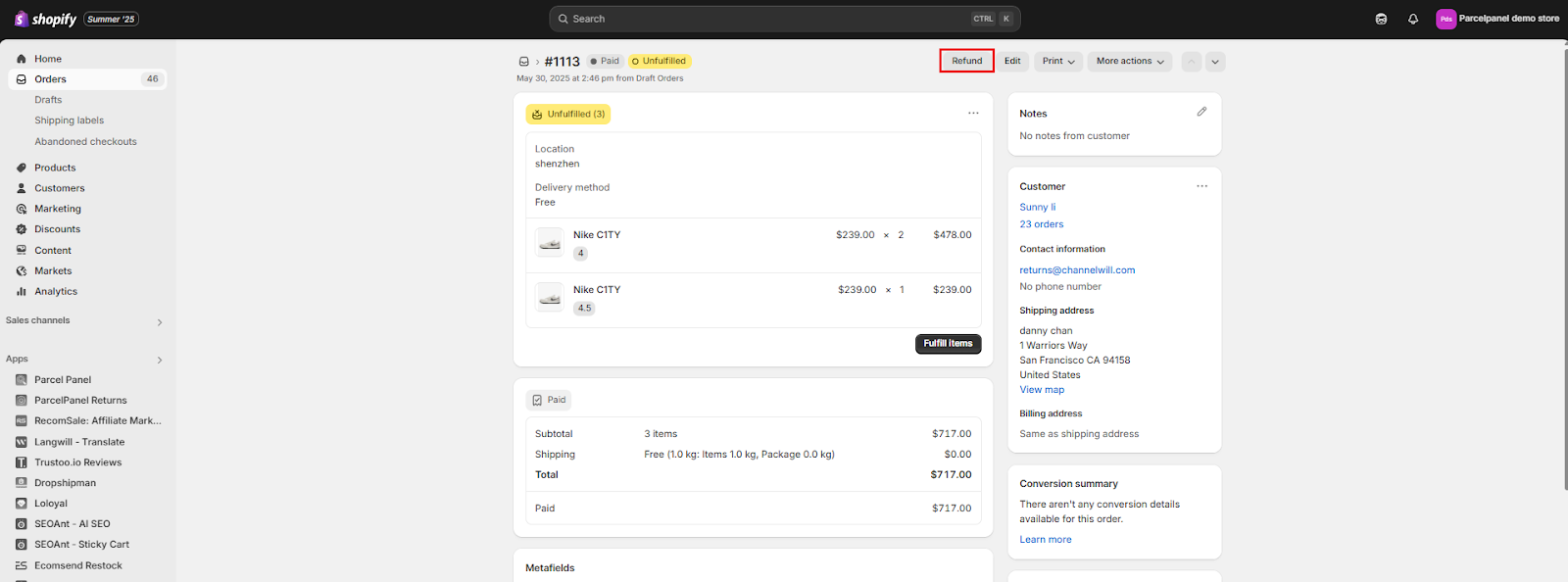Click the Summer '25 edition badge
This screenshot has width=1568, height=582.
click(111, 19)
